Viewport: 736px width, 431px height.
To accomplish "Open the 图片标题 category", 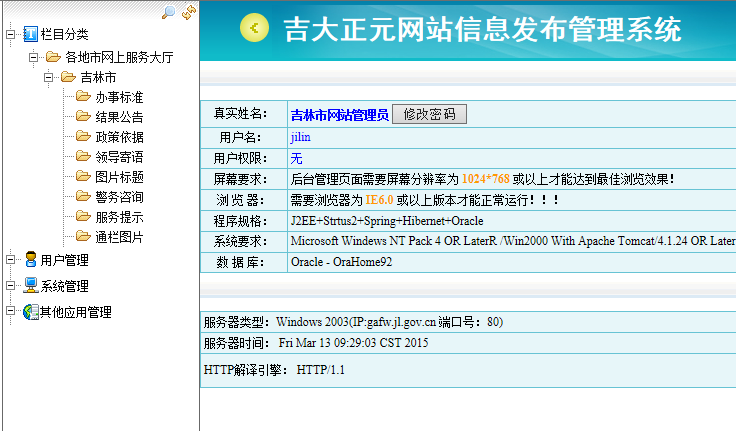I will tap(119, 177).
